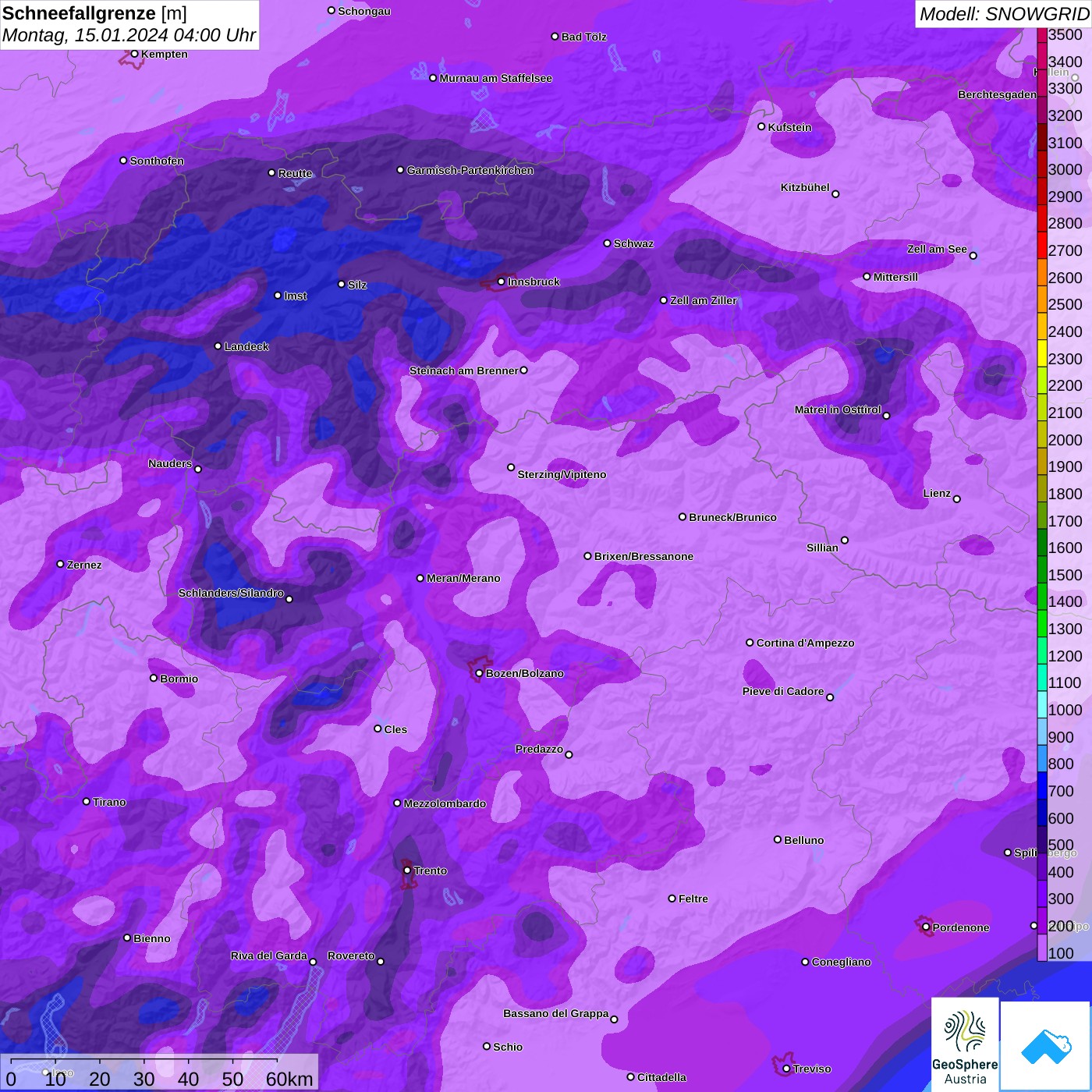This screenshot has height=1092, width=1092.
Task: Click the 'Riva del Garda' label
Action: 269,955
